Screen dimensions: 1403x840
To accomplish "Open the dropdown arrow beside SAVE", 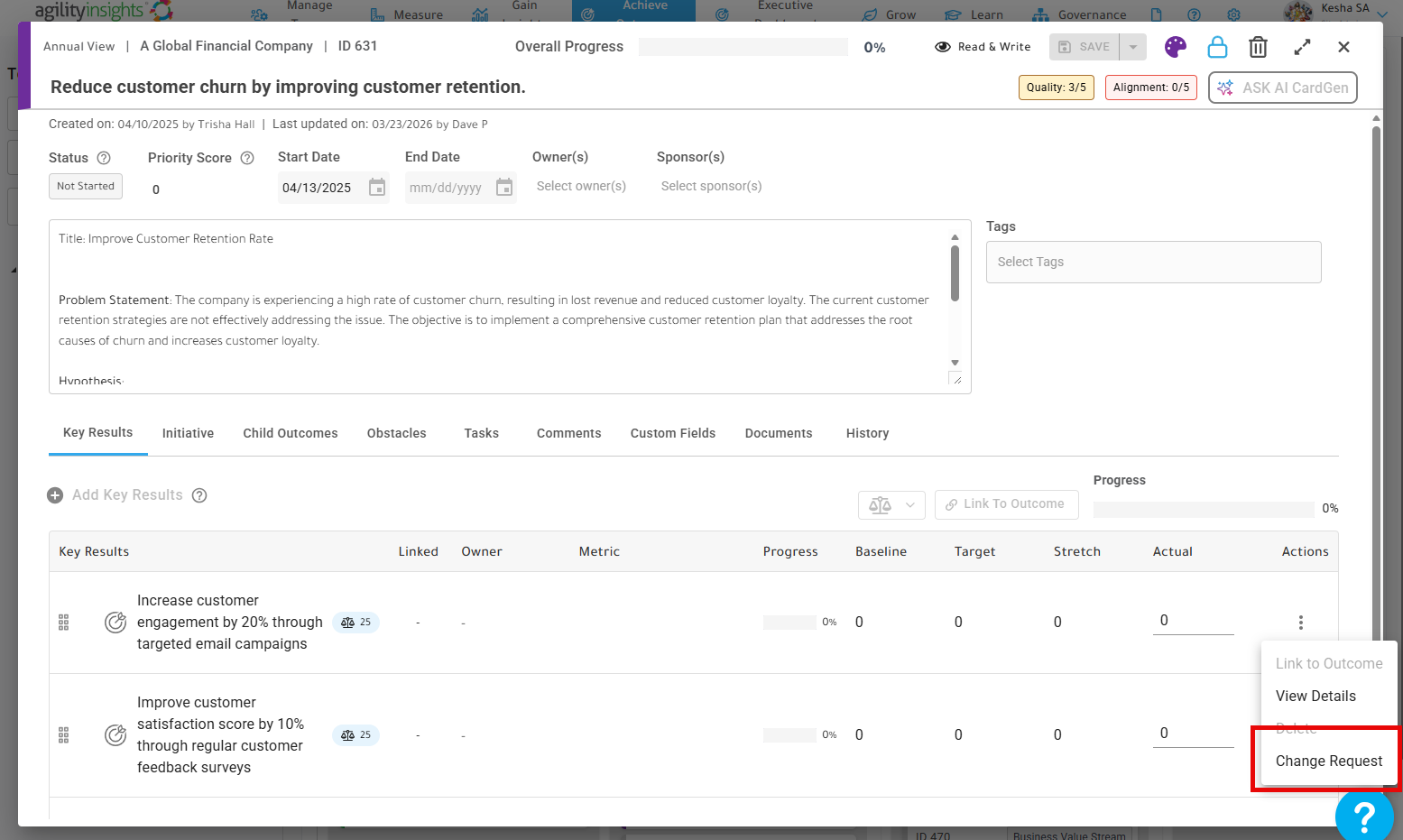I will point(1133,47).
